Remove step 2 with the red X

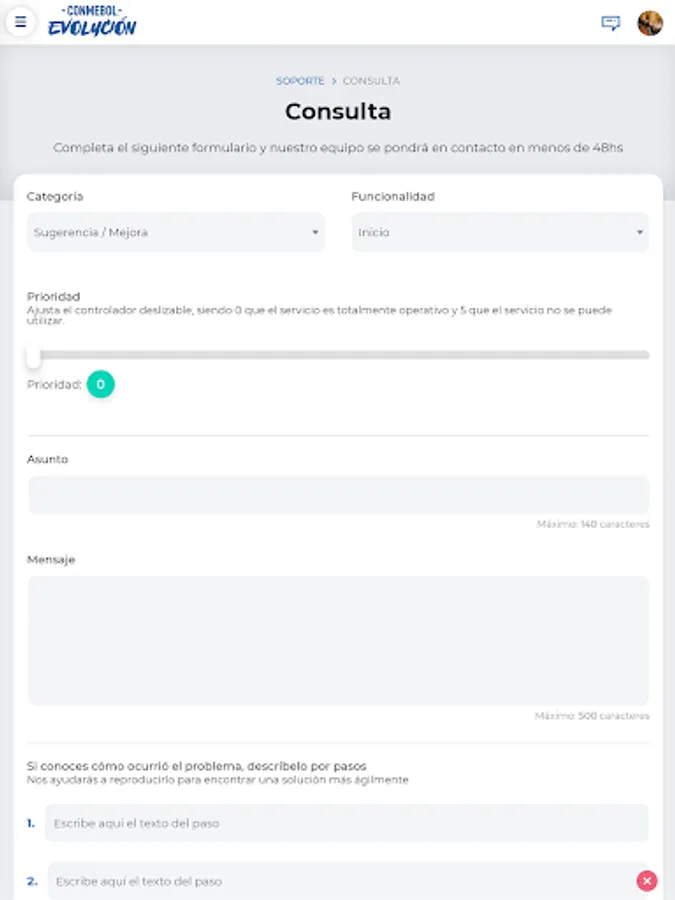pos(647,881)
